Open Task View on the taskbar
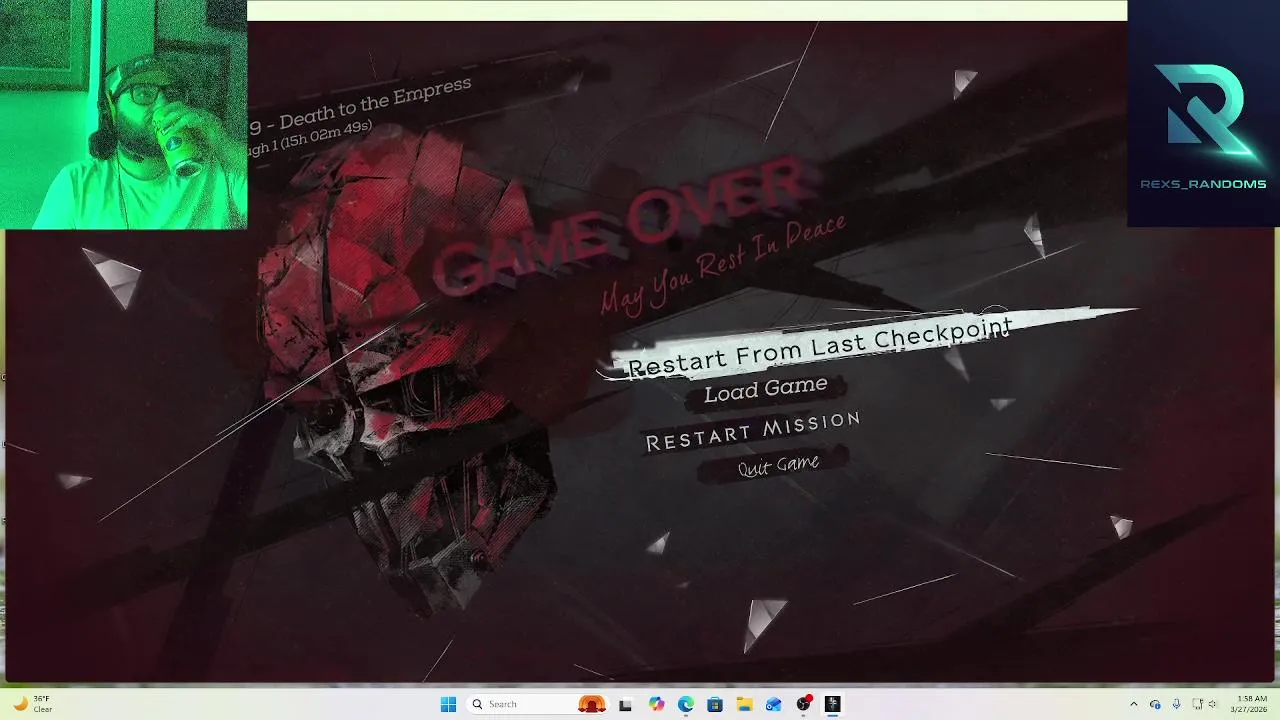Screen dimensions: 1280x720 point(625,704)
